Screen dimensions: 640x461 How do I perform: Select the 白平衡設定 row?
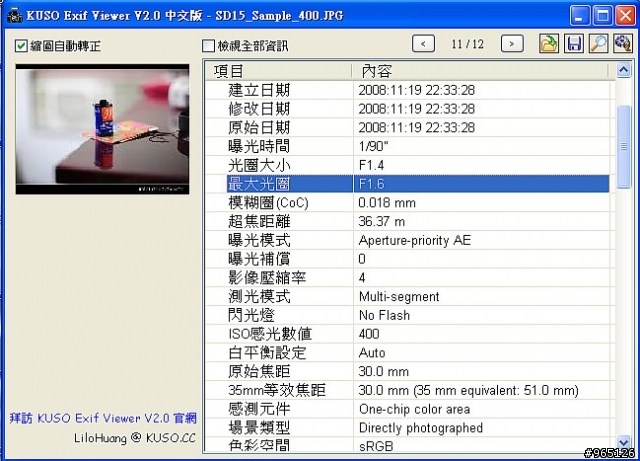(408, 353)
